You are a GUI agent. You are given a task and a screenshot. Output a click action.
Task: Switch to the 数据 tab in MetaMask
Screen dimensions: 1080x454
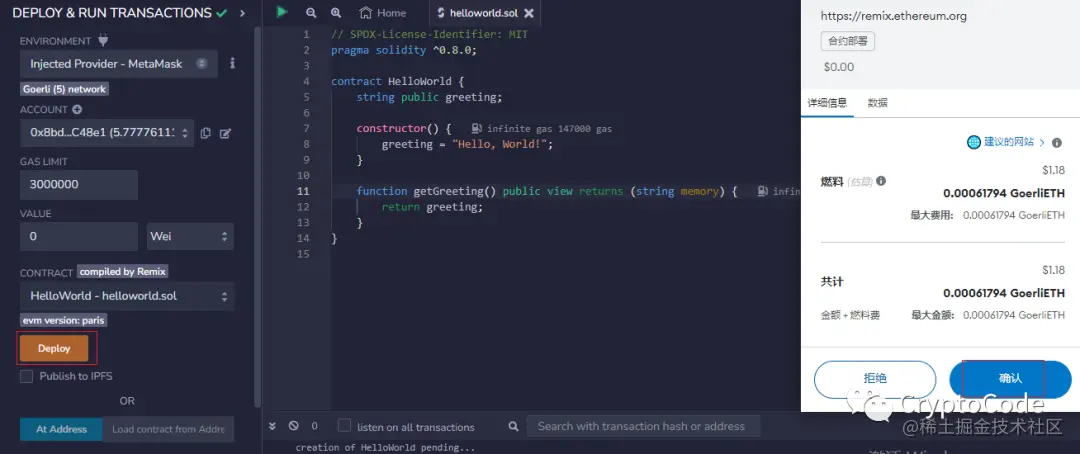[877, 103]
